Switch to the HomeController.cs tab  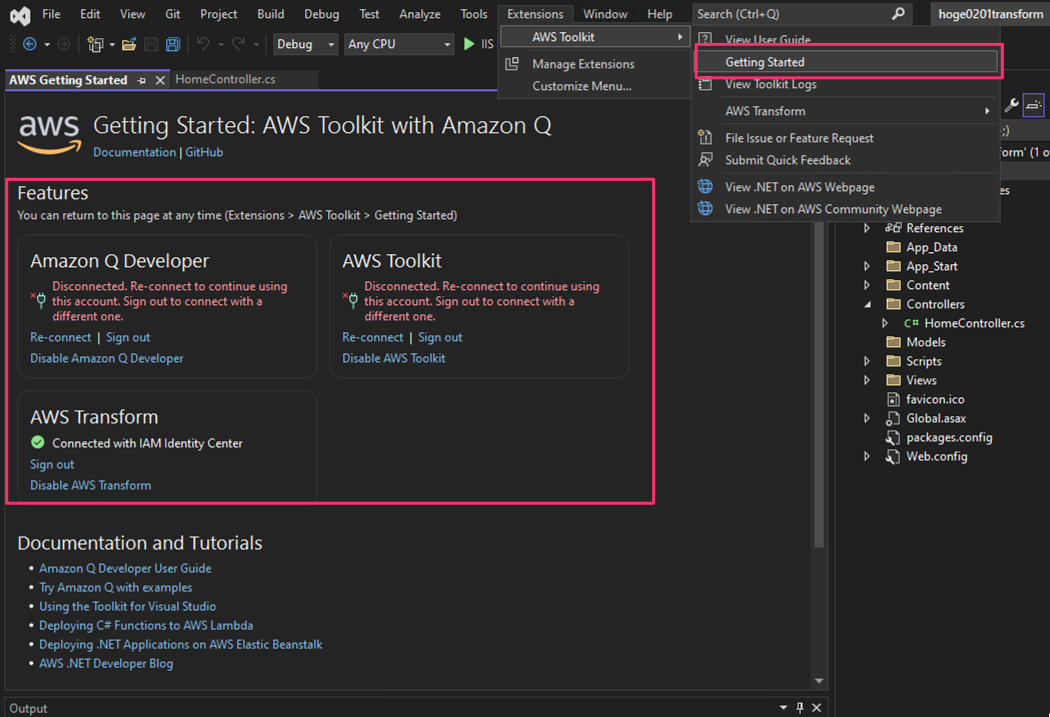click(x=225, y=79)
